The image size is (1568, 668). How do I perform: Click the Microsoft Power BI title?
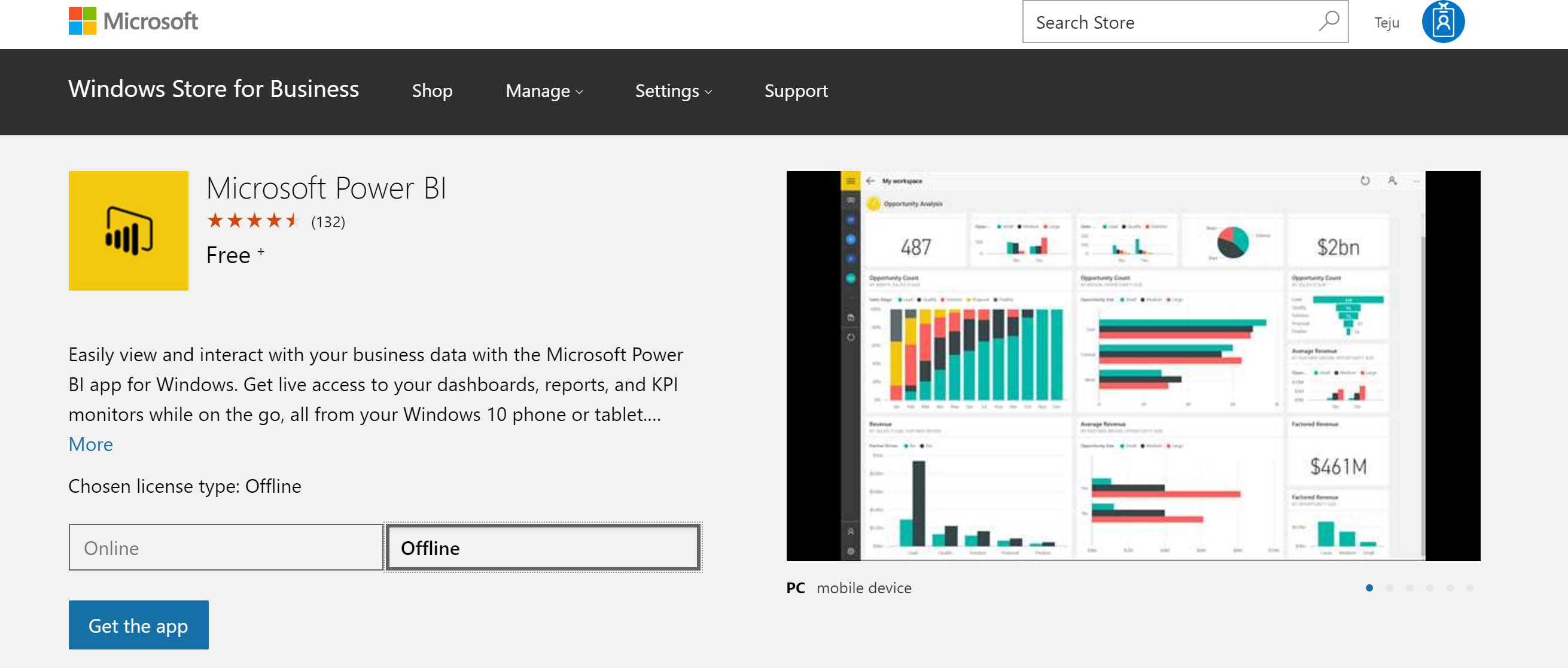tap(326, 188)
